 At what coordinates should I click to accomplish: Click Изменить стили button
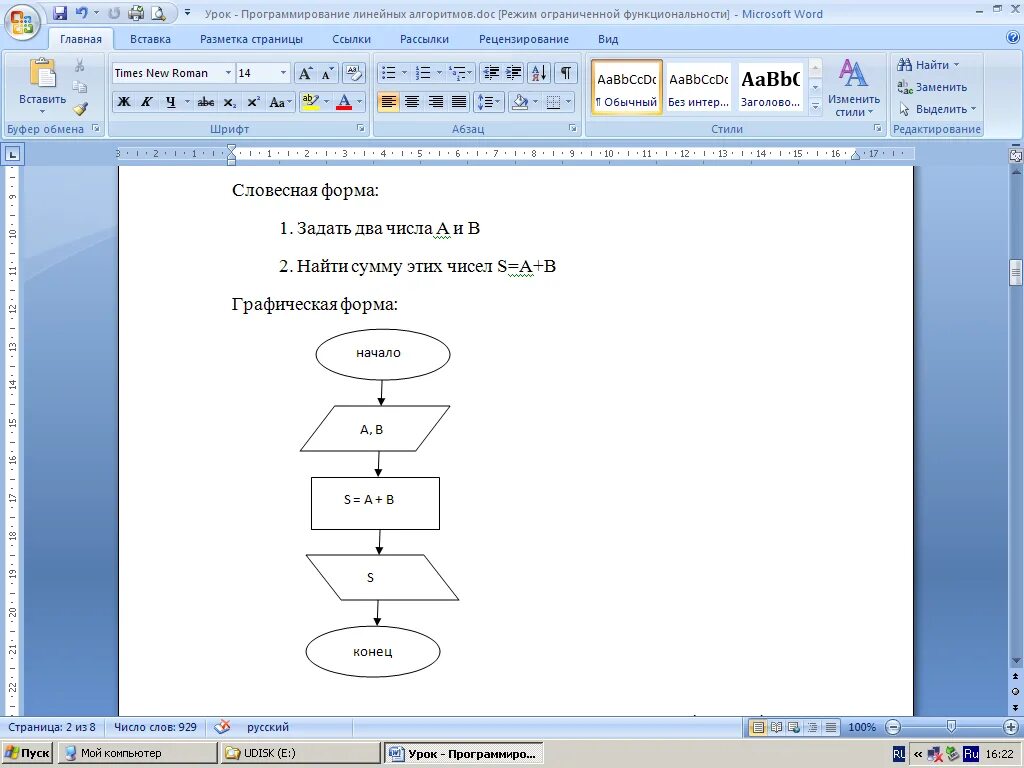pos(854,88)
